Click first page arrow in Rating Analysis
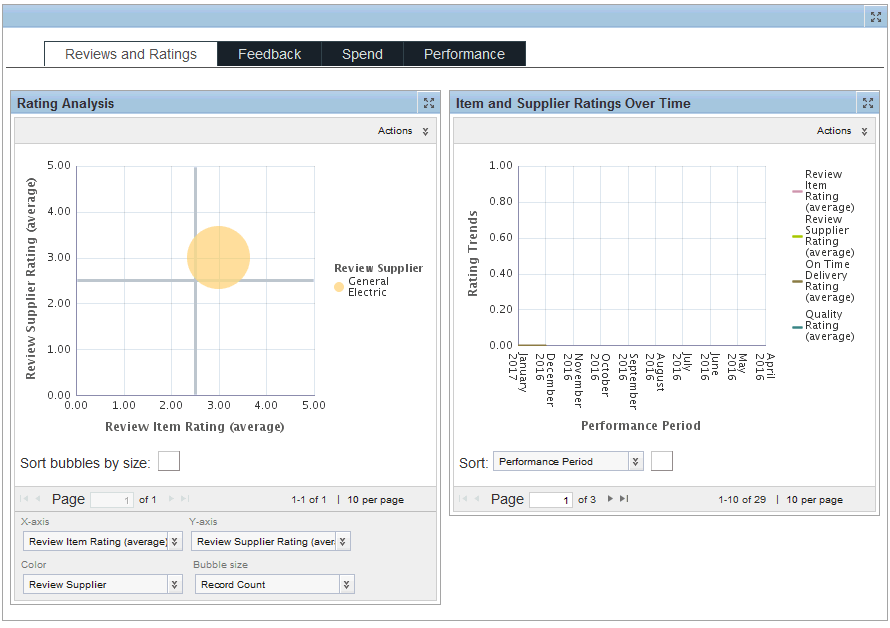Image resolution: width=890 pixels, height=628 pixels. click(x=24, y=499)
